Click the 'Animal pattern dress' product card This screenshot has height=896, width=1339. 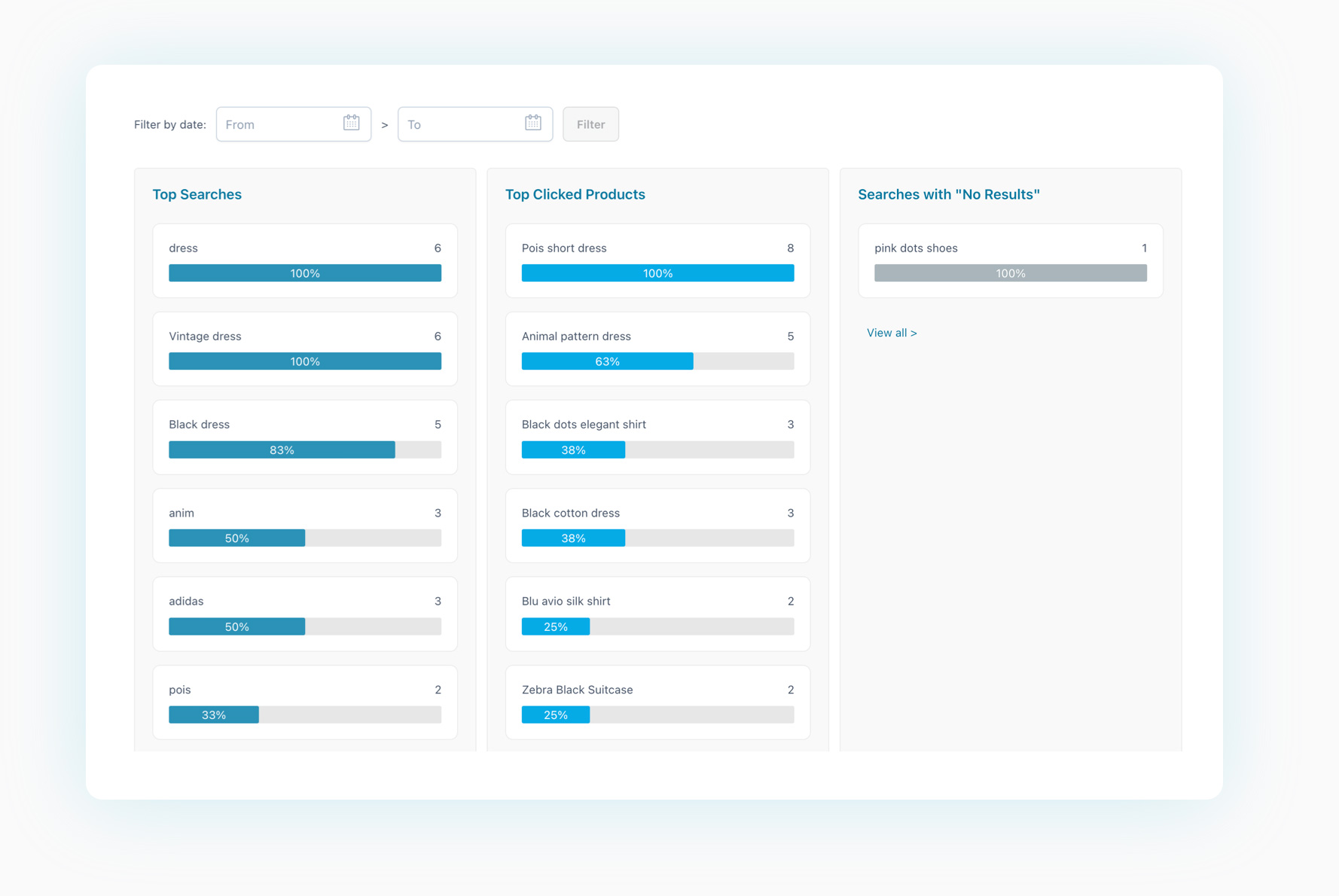[x=657, y=348]
